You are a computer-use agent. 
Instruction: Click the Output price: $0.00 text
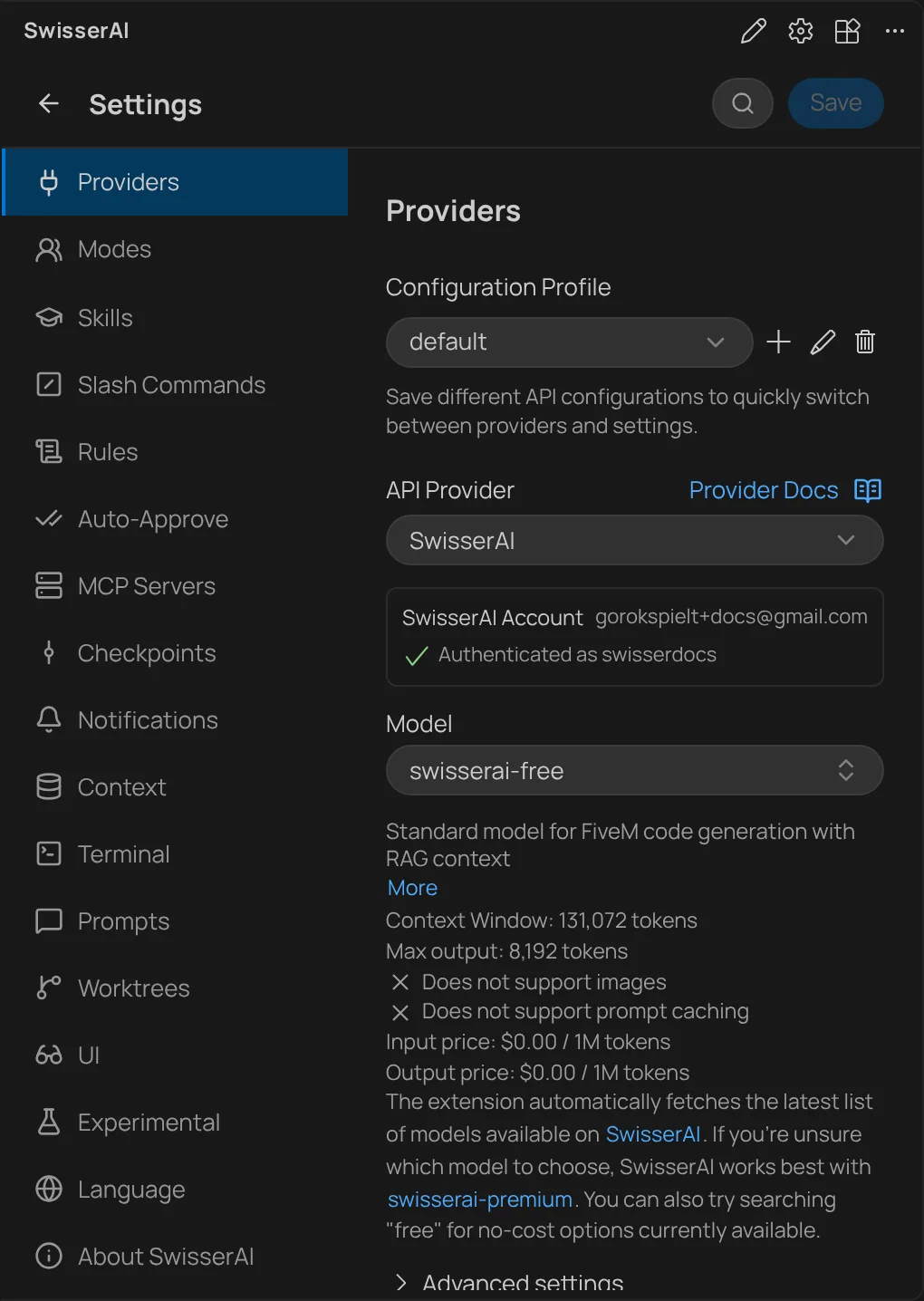(x=538, y=1073)
